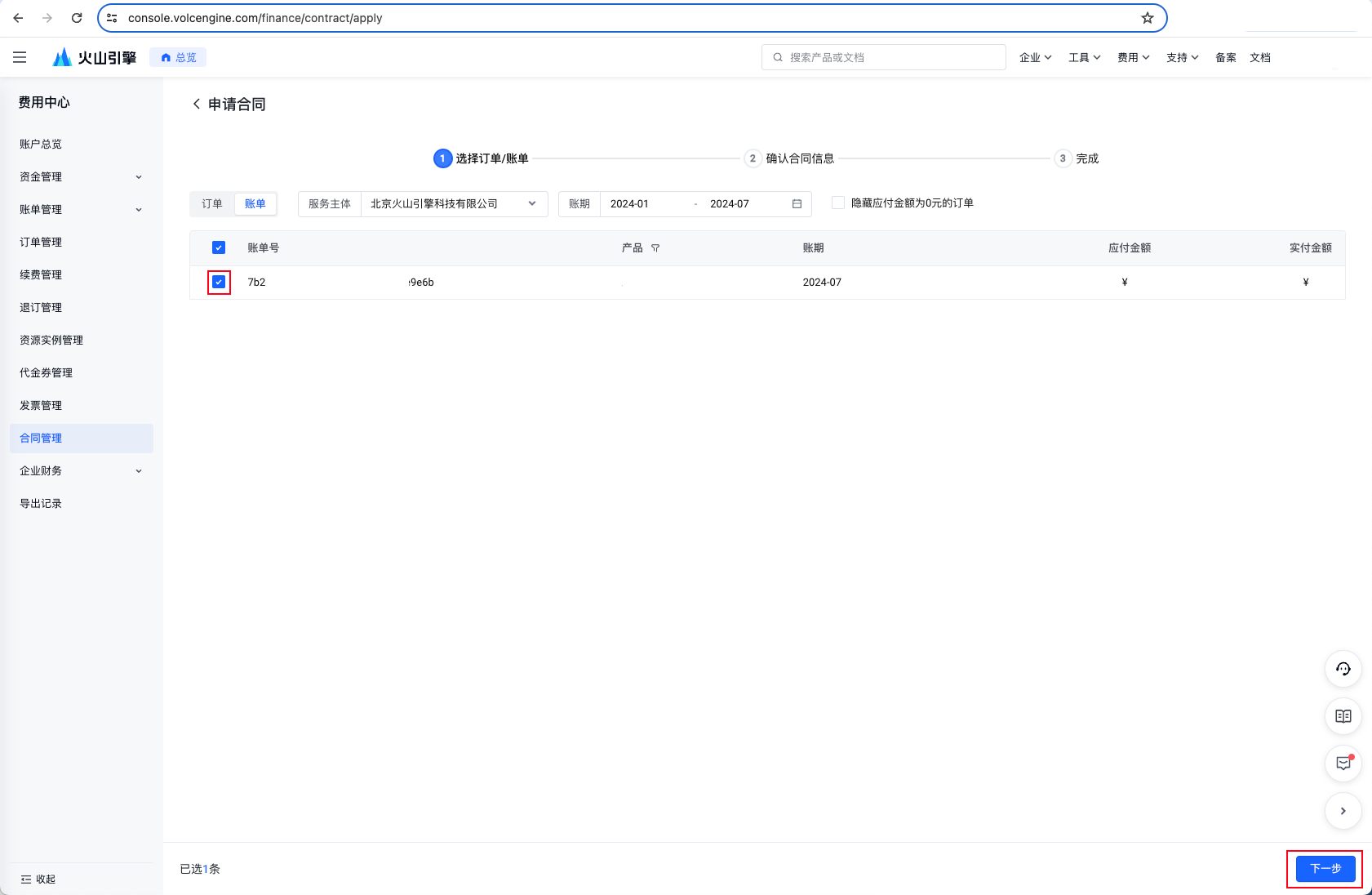The width and height of the screenshot is (1372, 895).
Task: Click the Volcengine logo
Action: [94, 57]
